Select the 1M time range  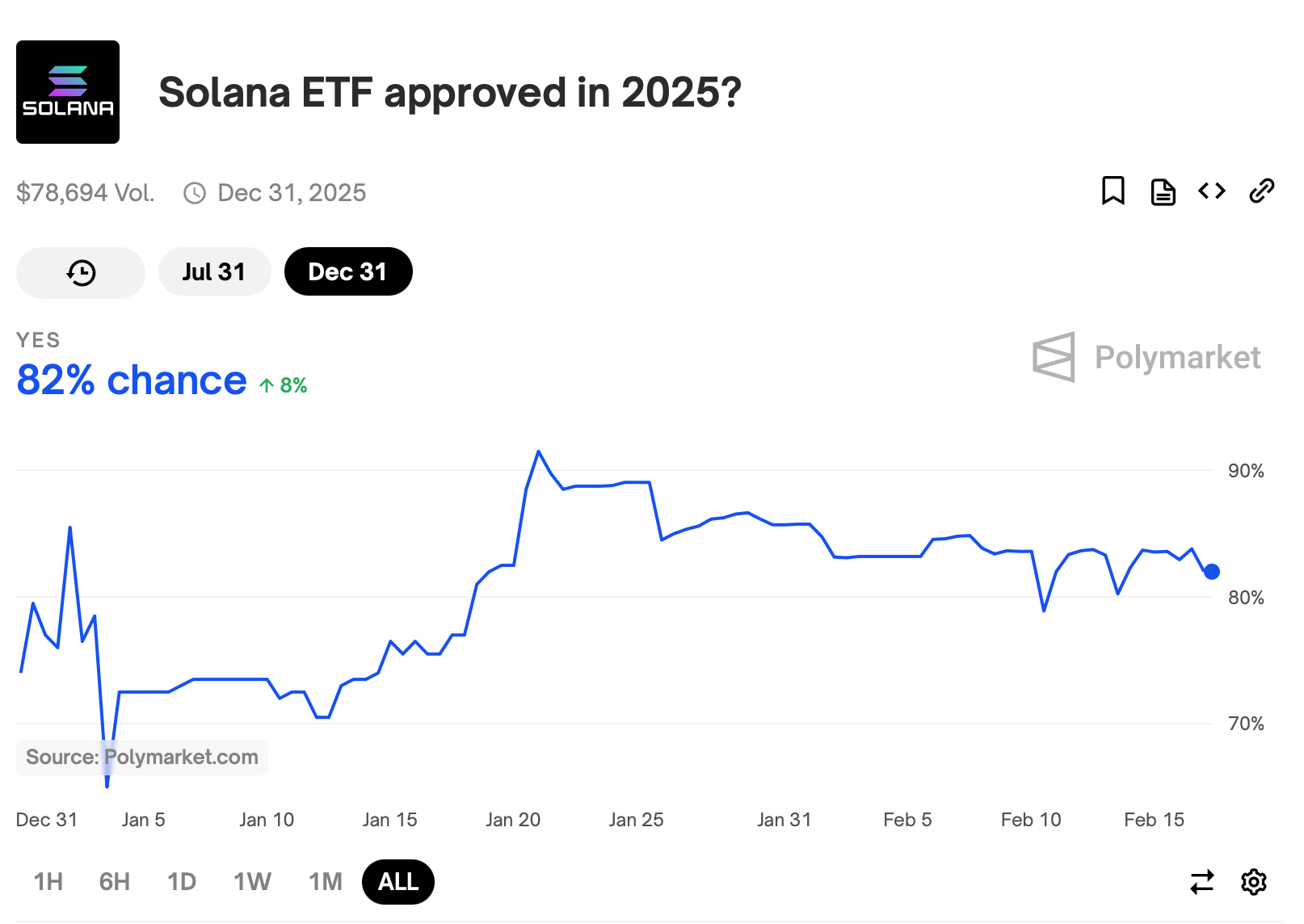[x=324, y=882]
